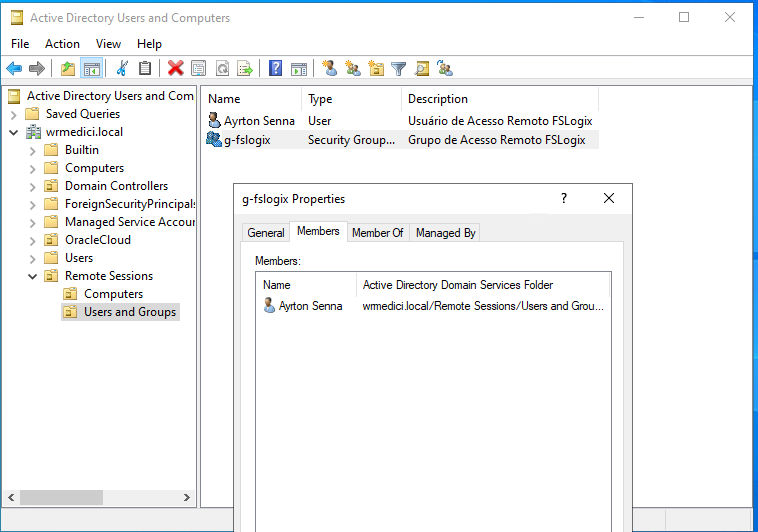Expand Managed Service Accounts node
This screenshot has height=532, width=758.
click(32, 222)
